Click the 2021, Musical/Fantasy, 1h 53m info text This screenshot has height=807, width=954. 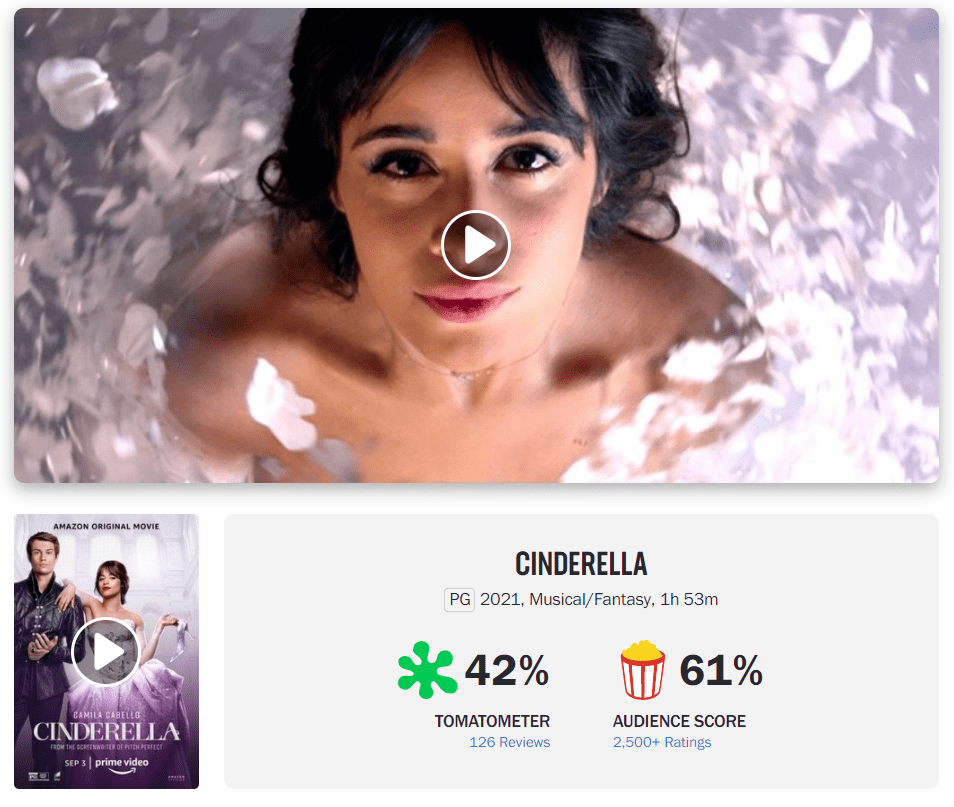click(x=599, y=599)
